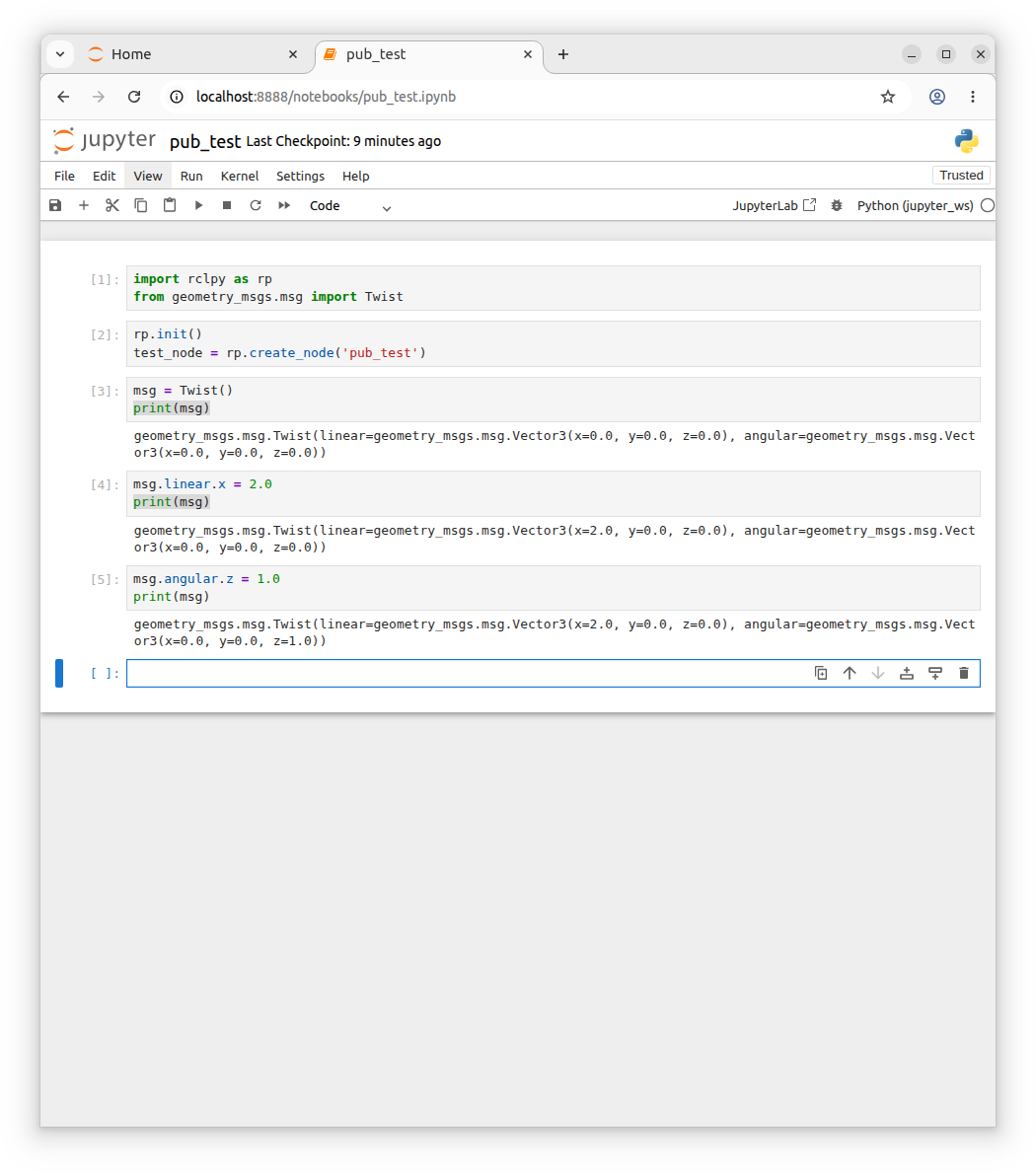Open the View menu

[147, 176]
